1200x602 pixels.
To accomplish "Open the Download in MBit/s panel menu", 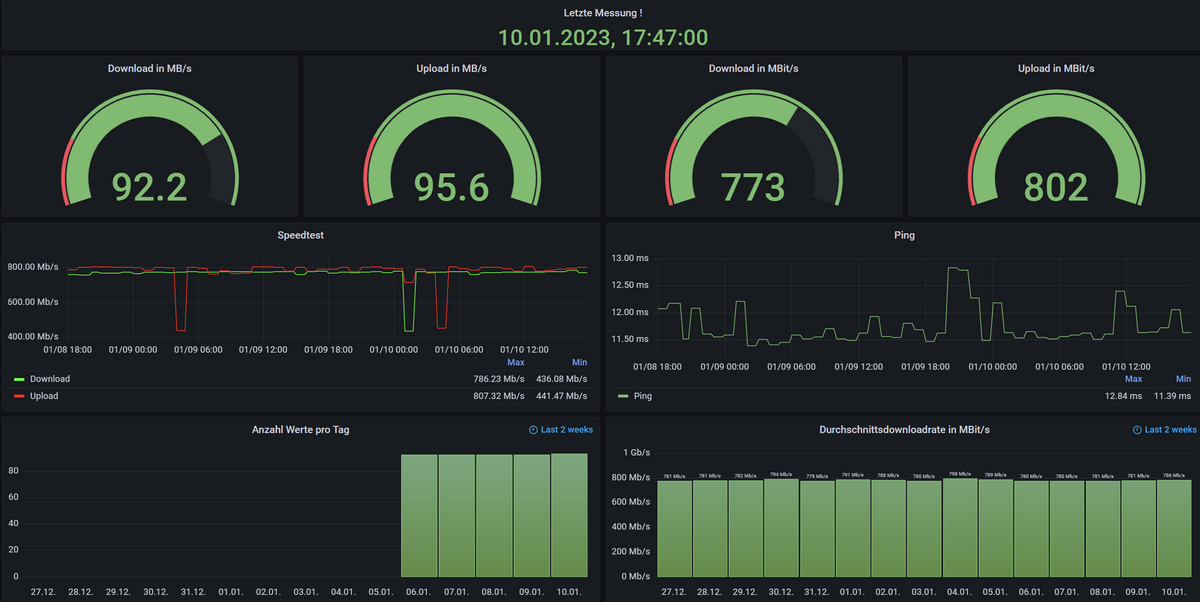I will (753, 68).
